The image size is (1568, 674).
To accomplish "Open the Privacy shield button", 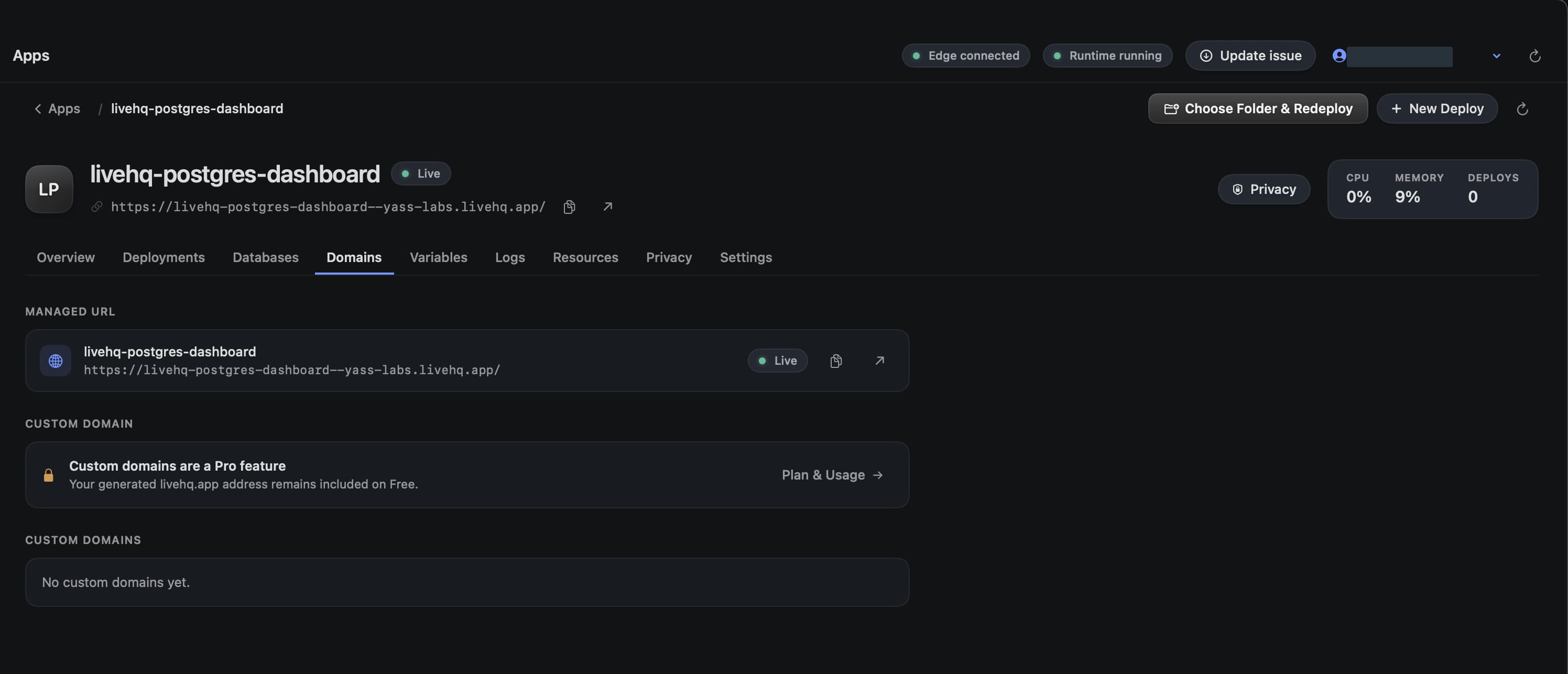I will (x=1264, y=189).
